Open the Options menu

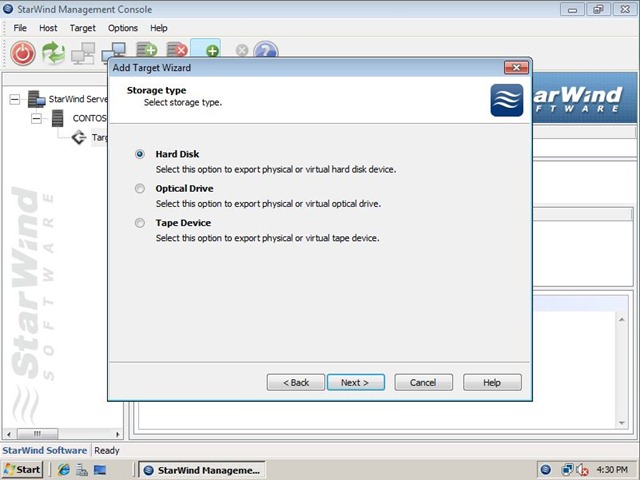pos(123,28)
